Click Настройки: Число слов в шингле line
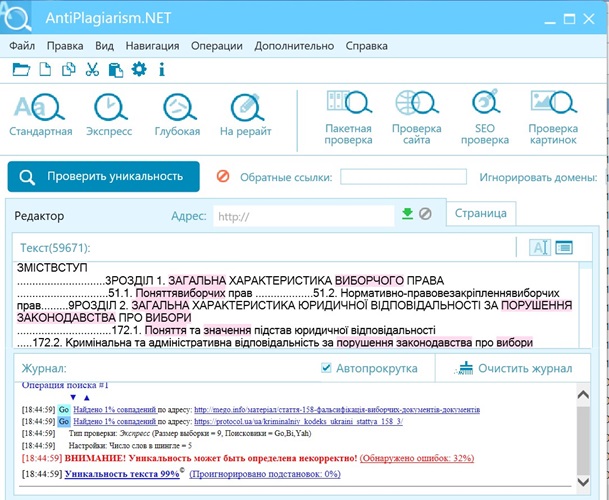609x500 pixels. click(x=130, y=446)
